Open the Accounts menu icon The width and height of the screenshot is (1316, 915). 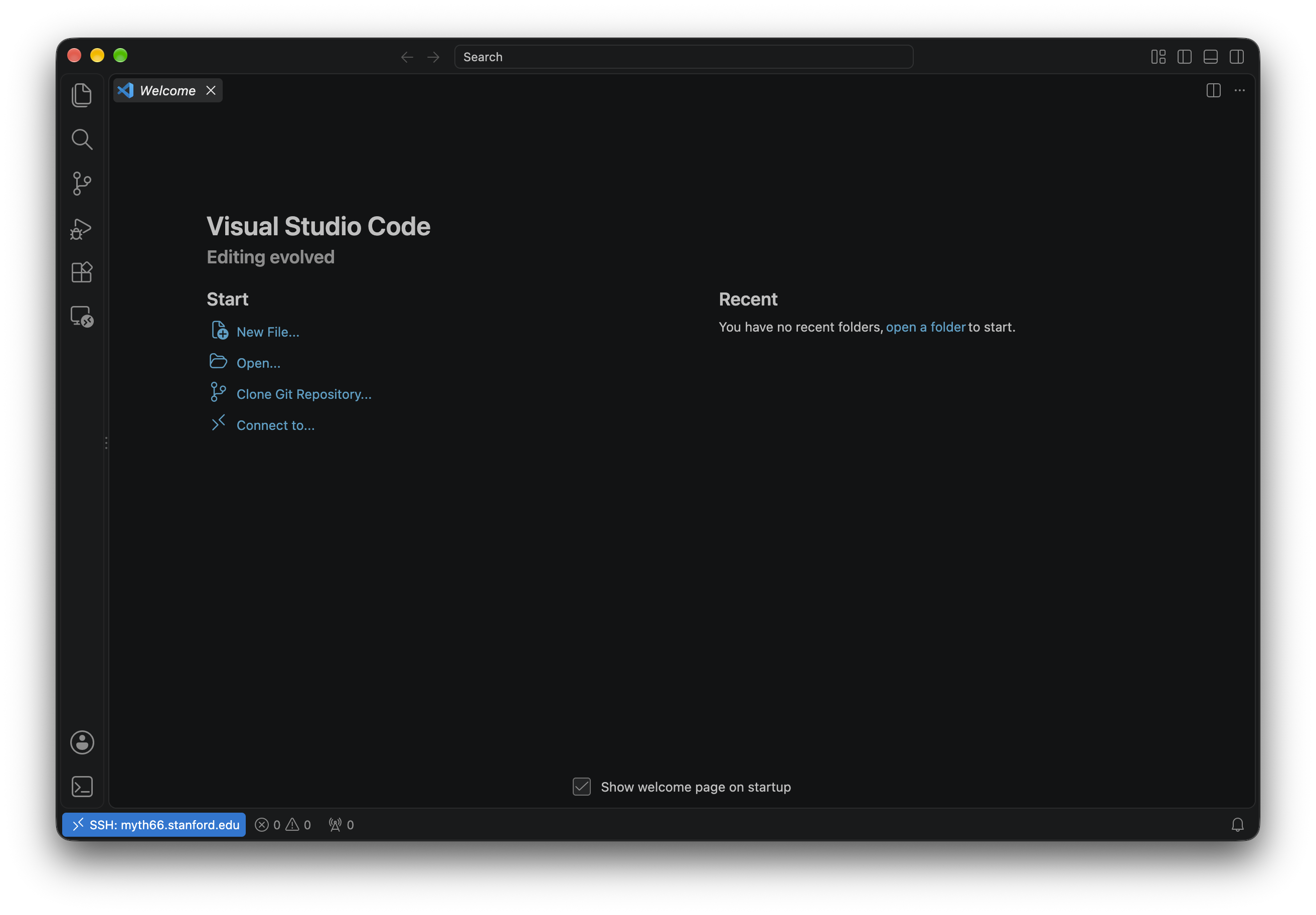click(x=82, y=742)
